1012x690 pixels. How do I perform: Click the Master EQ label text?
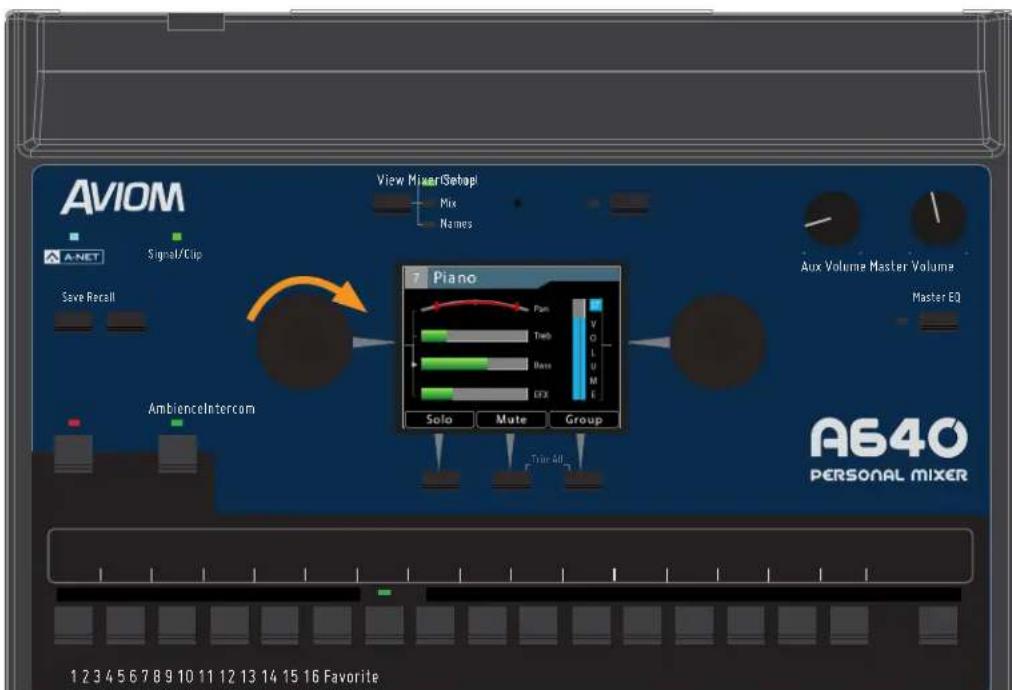coord(936,298)
